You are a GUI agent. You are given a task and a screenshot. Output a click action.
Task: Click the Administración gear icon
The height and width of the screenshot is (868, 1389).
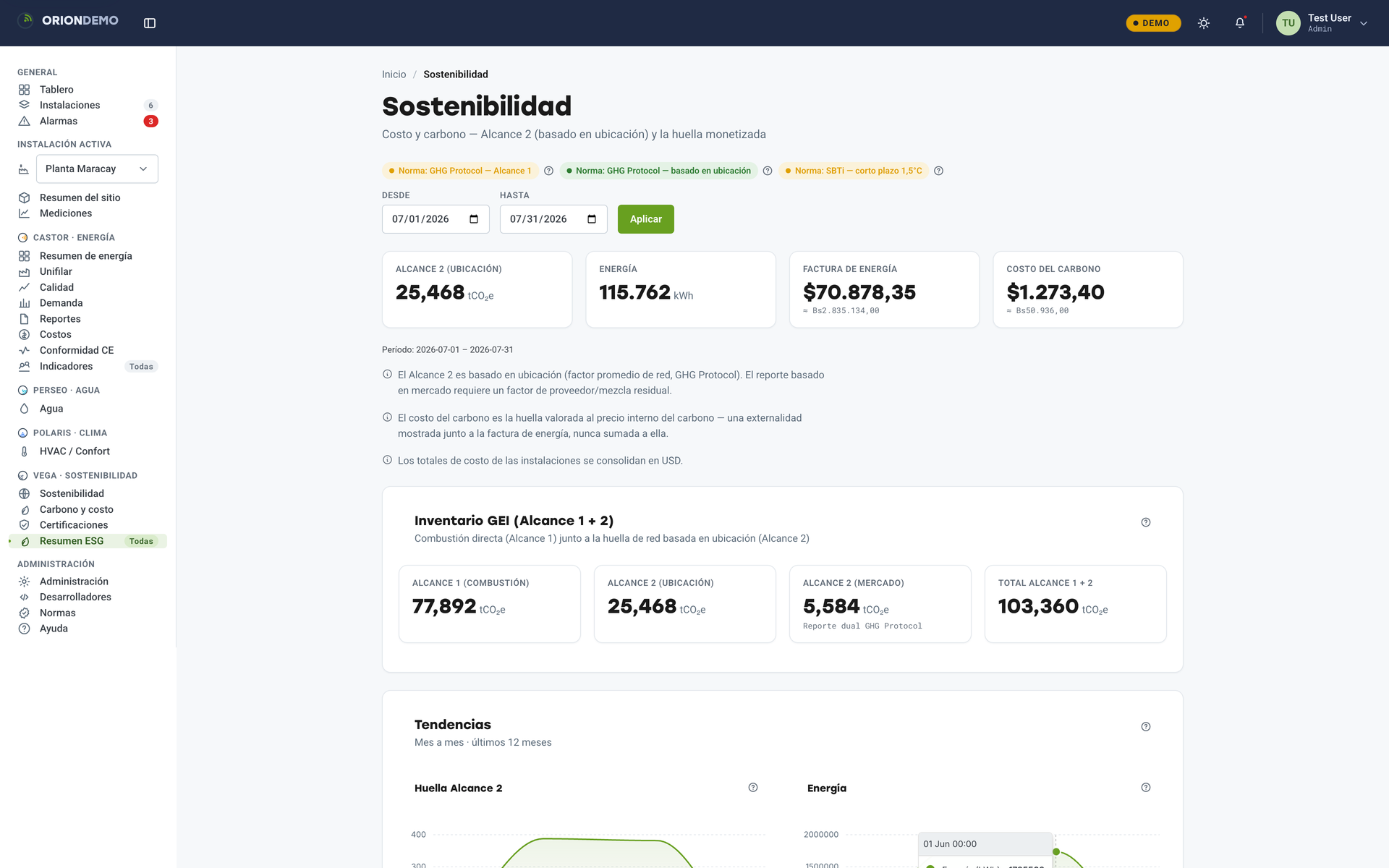coord(24,582)
